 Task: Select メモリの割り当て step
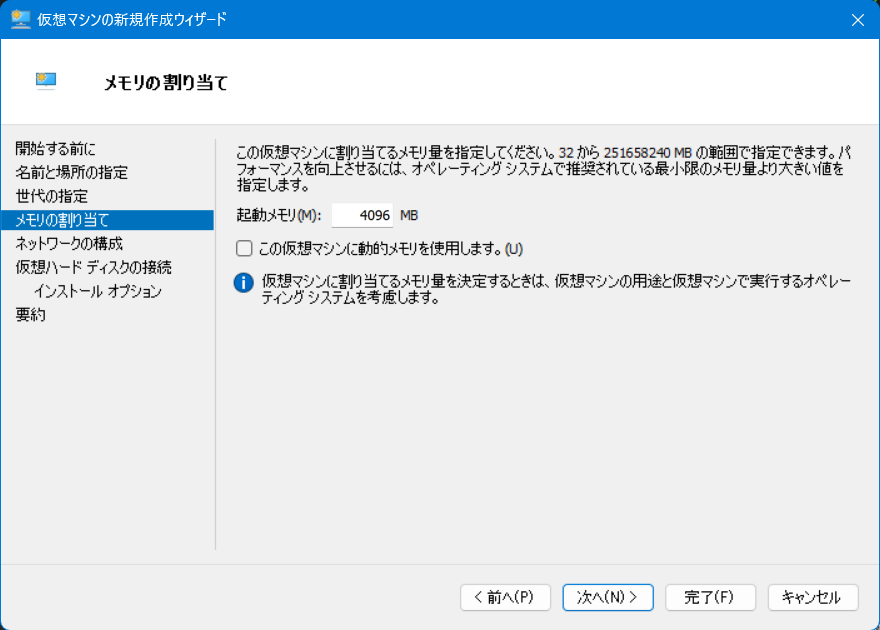(63, 220)
